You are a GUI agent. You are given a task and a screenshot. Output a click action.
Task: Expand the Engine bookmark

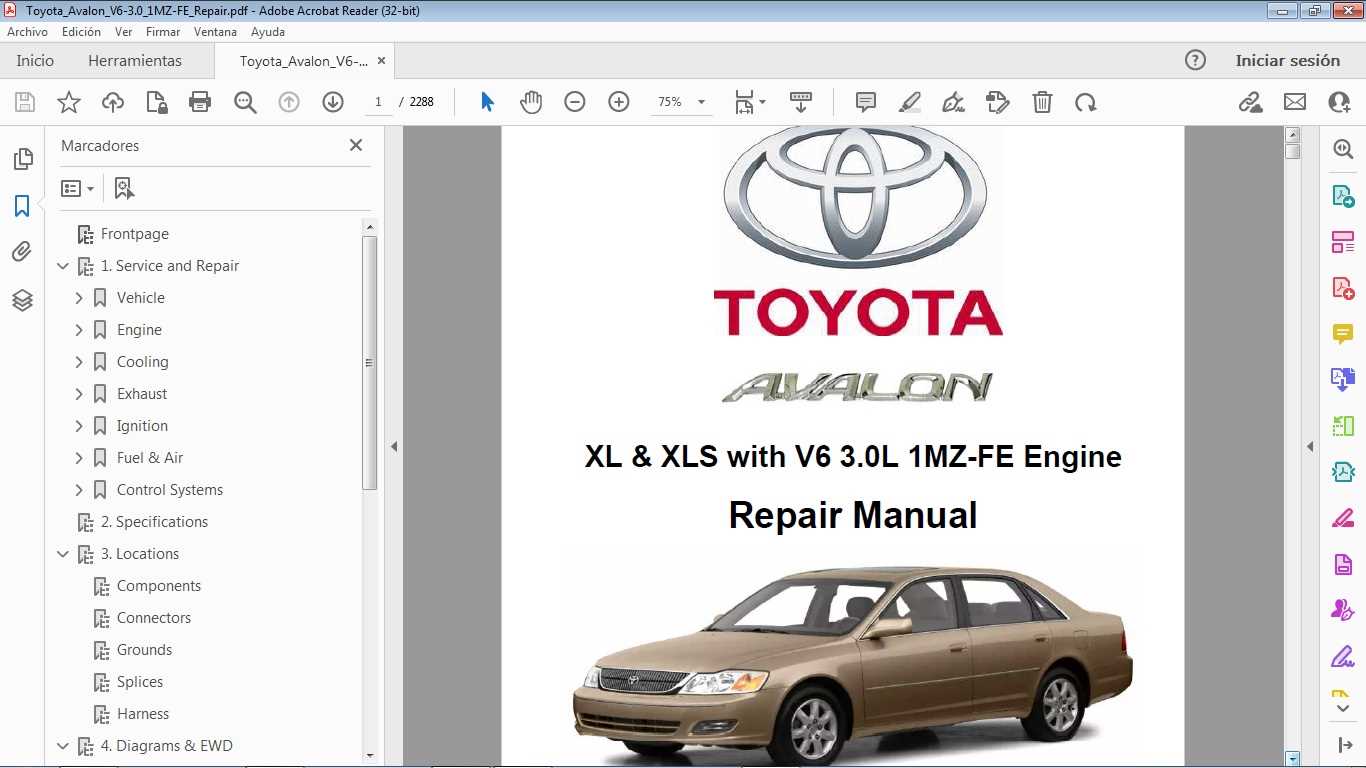[x=79, y=330]
